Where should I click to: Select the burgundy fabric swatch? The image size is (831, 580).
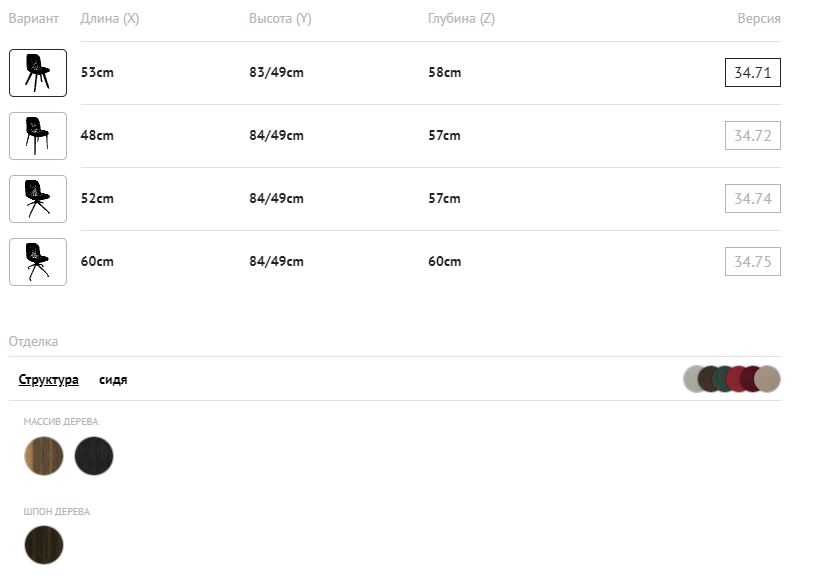750,379
